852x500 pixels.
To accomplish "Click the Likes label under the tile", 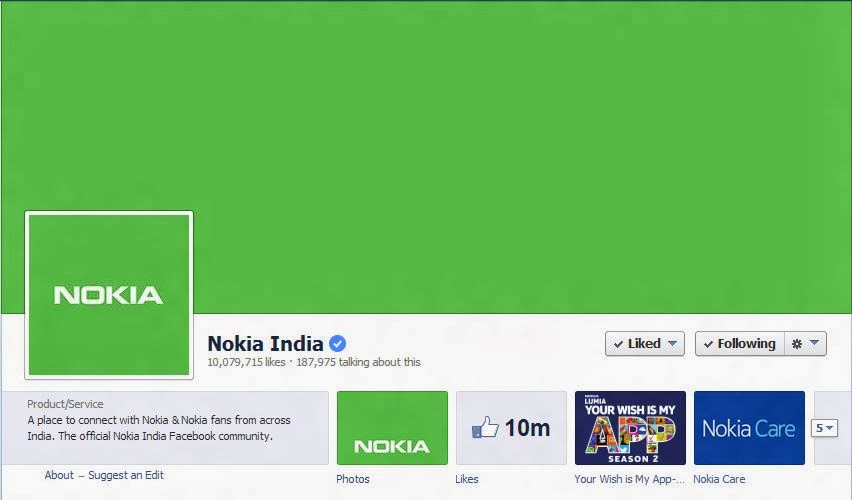I will point(467,479).
